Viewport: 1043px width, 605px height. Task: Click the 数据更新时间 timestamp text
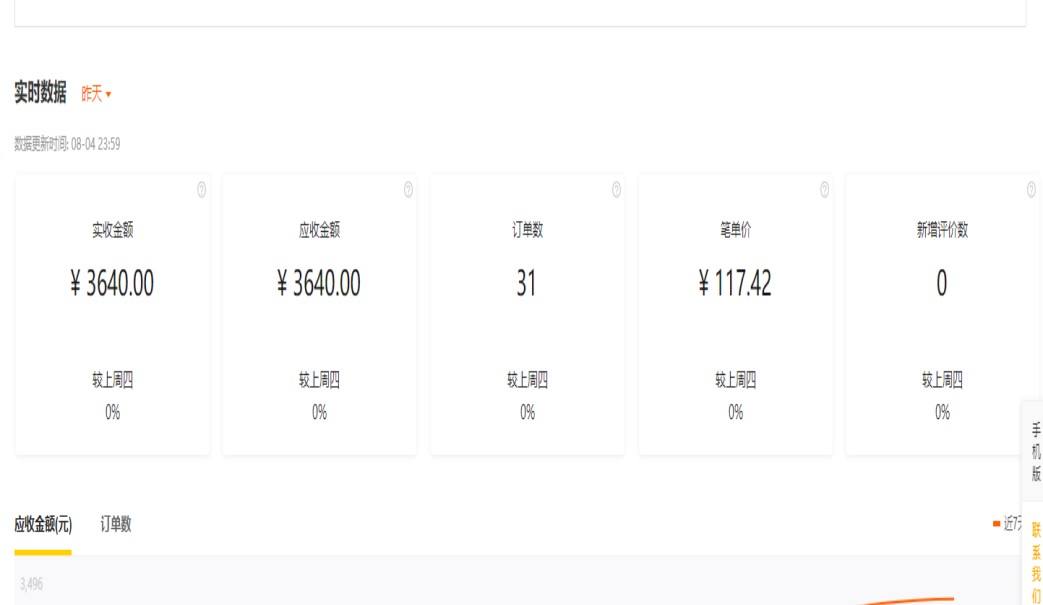tap(67, 145)
